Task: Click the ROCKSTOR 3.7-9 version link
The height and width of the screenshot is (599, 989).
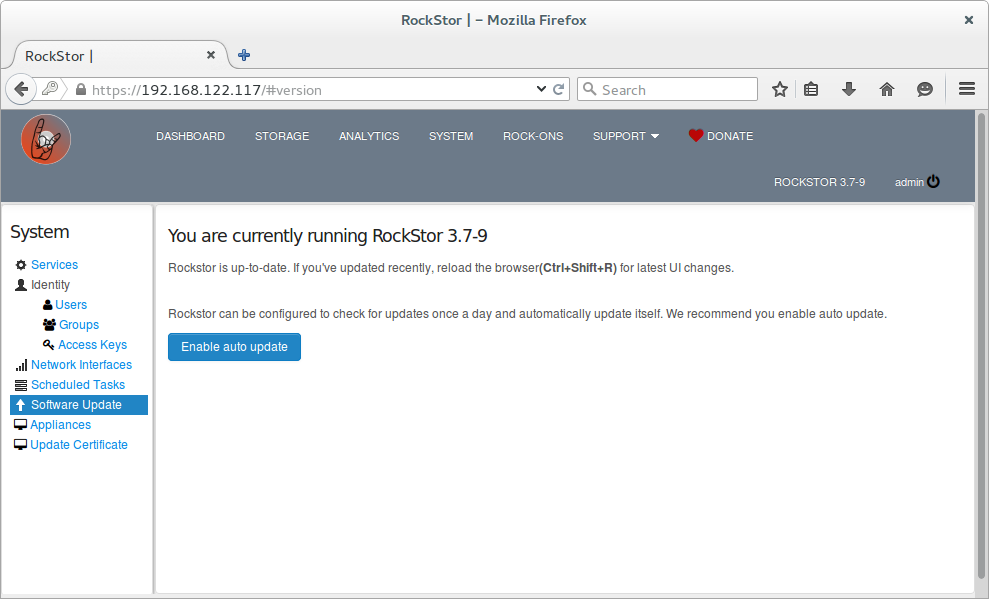Action: (x=819, y=182)
